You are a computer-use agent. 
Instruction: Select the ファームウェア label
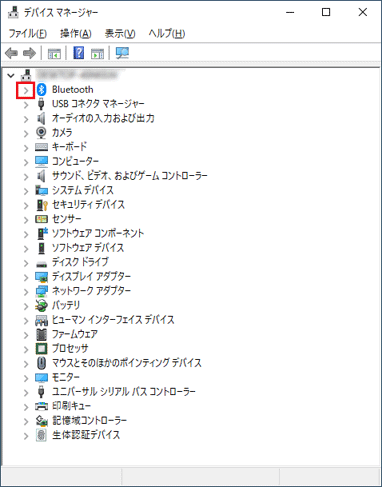coord(75,334)
